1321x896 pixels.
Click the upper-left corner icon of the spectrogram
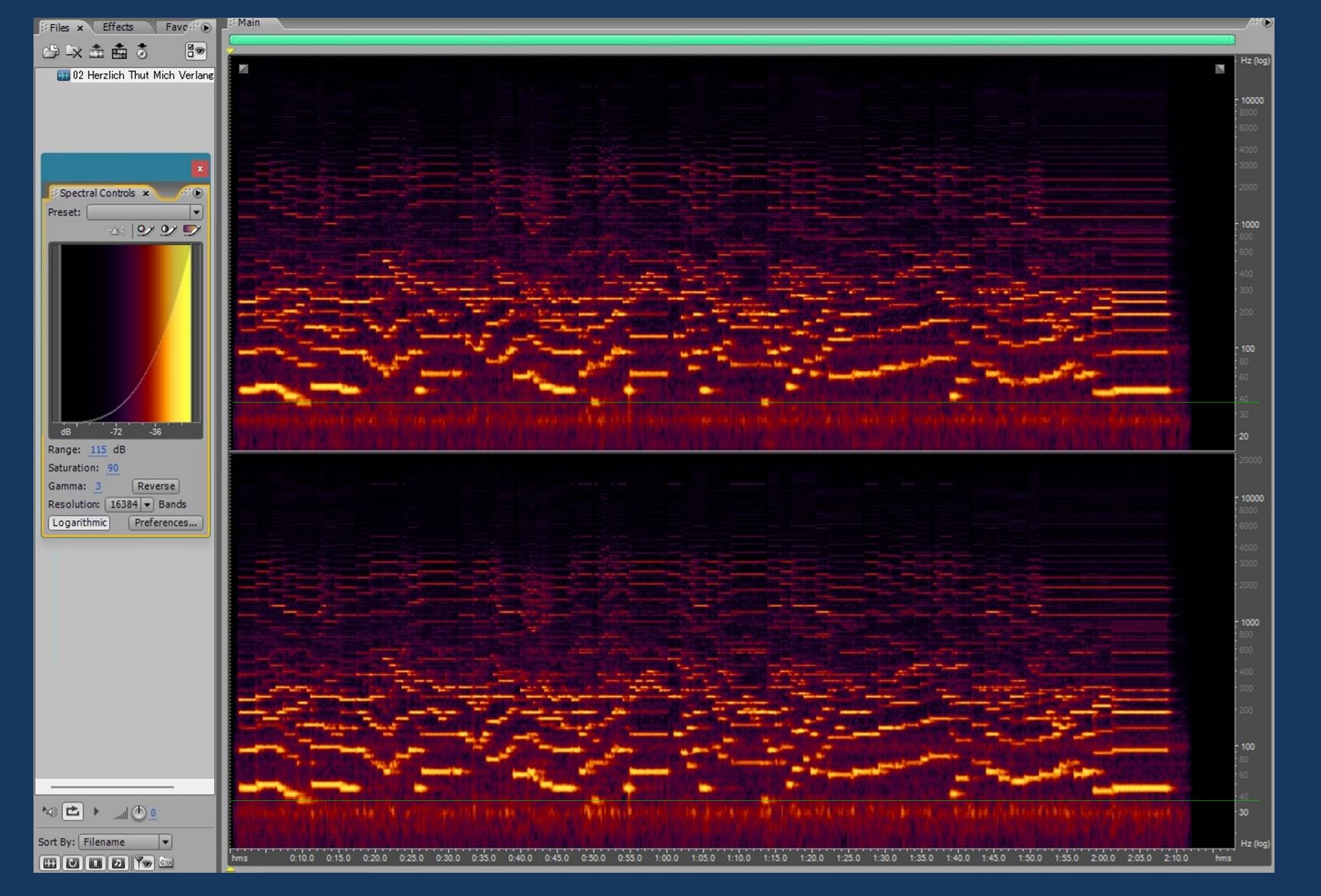(243, 68)
